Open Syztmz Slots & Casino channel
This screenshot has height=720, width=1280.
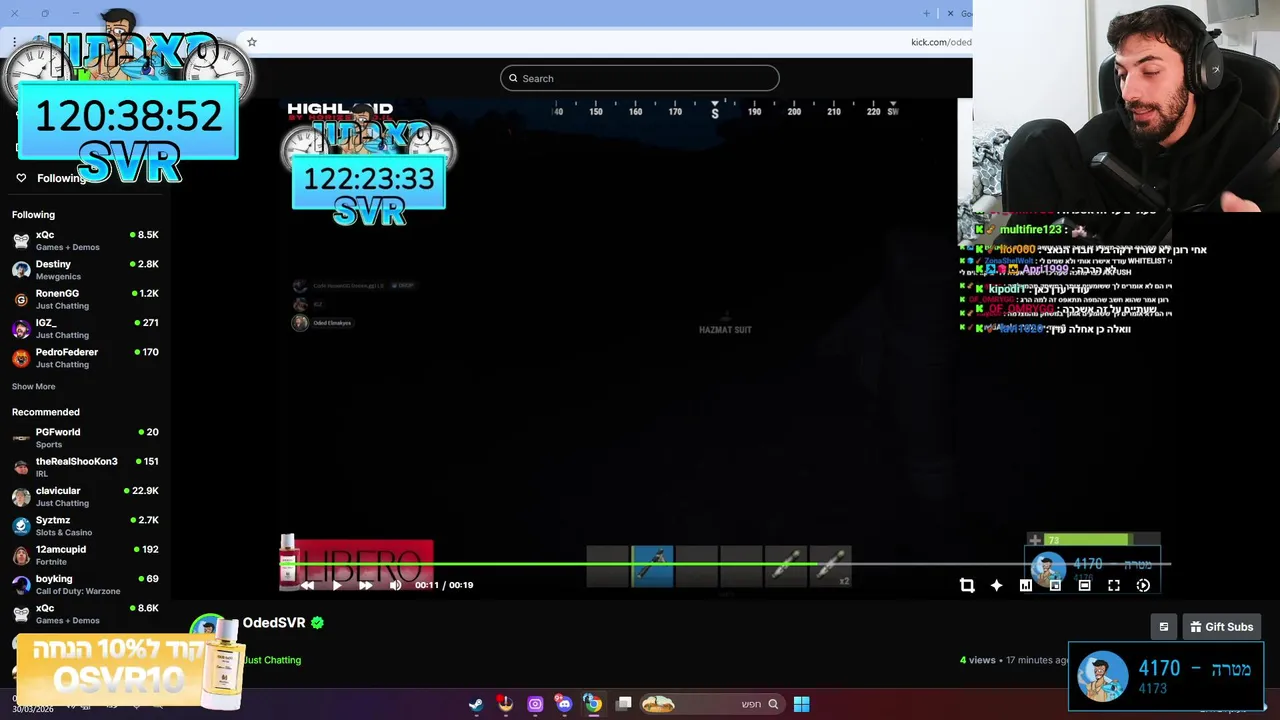(x=85, y=525)
